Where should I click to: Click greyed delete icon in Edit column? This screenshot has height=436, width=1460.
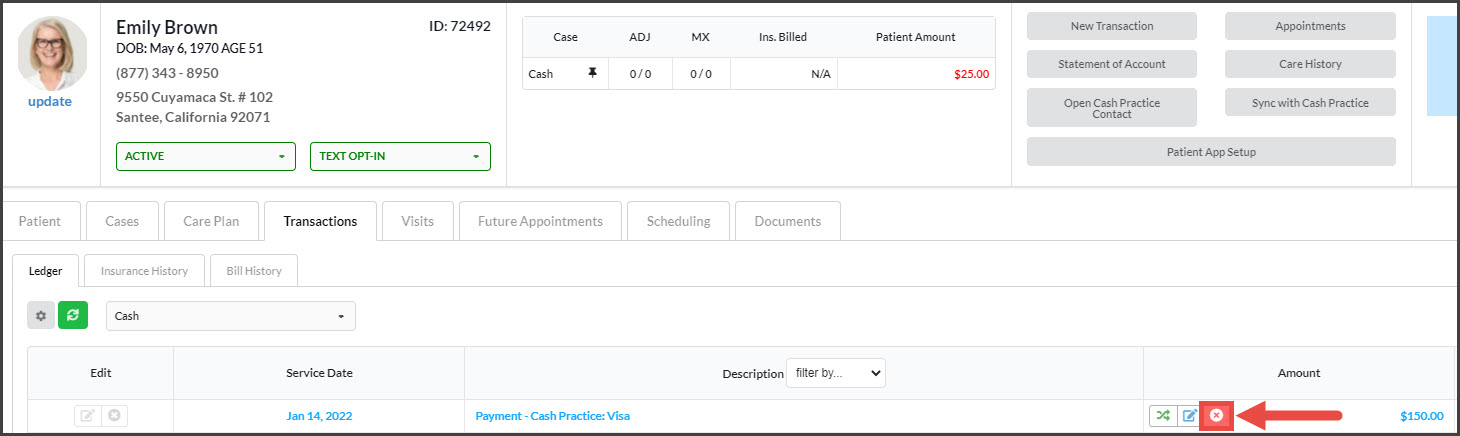coord(114,415)
